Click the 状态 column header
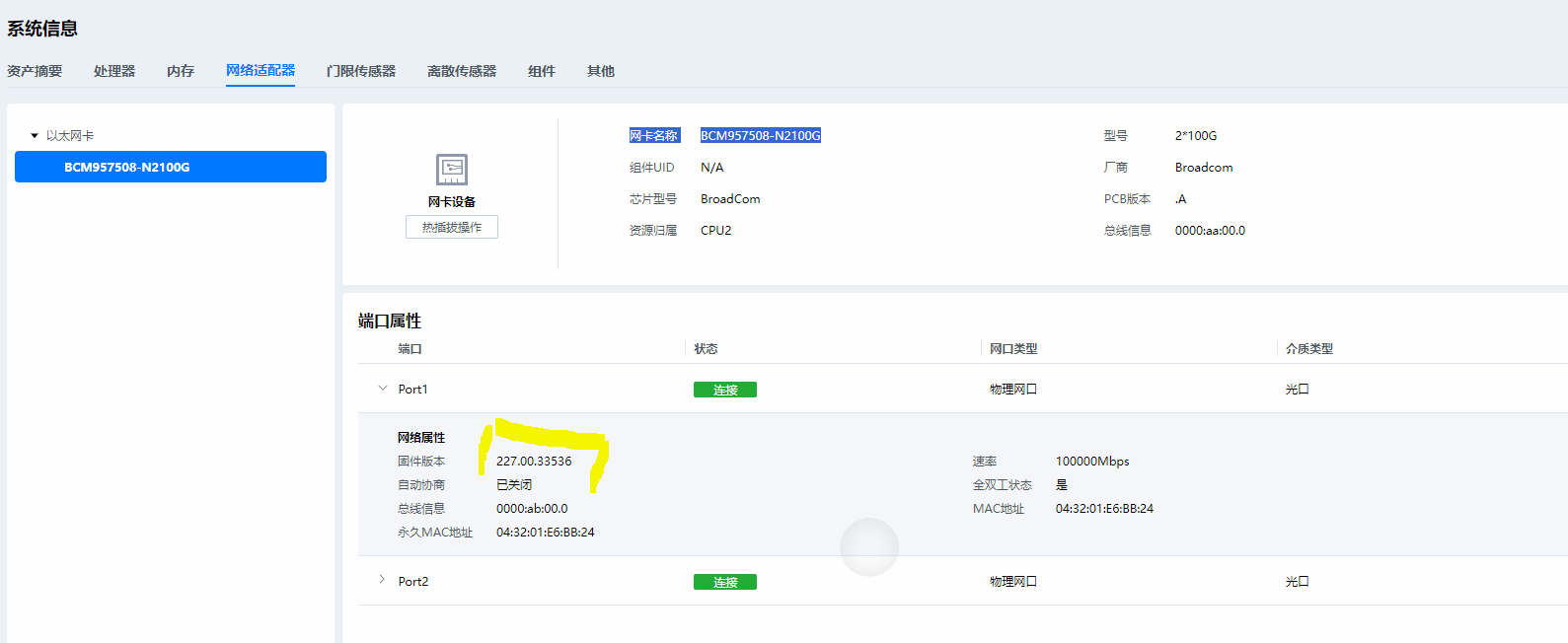 706,349
